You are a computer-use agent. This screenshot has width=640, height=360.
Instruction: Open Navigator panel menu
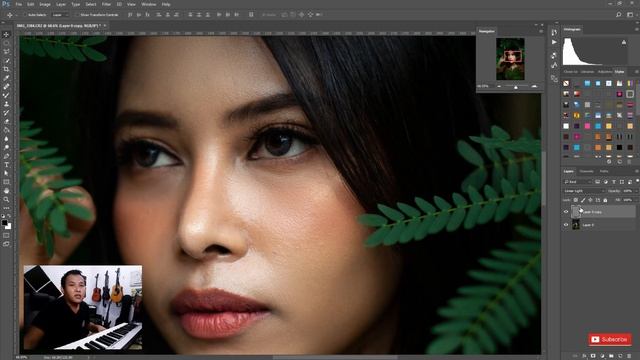click(x=541, y=31)
